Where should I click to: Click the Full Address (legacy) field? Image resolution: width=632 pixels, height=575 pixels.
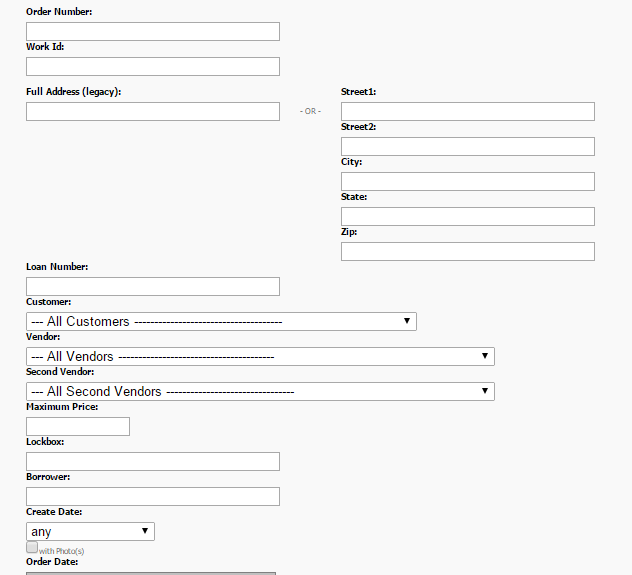(x=153, y=111)
